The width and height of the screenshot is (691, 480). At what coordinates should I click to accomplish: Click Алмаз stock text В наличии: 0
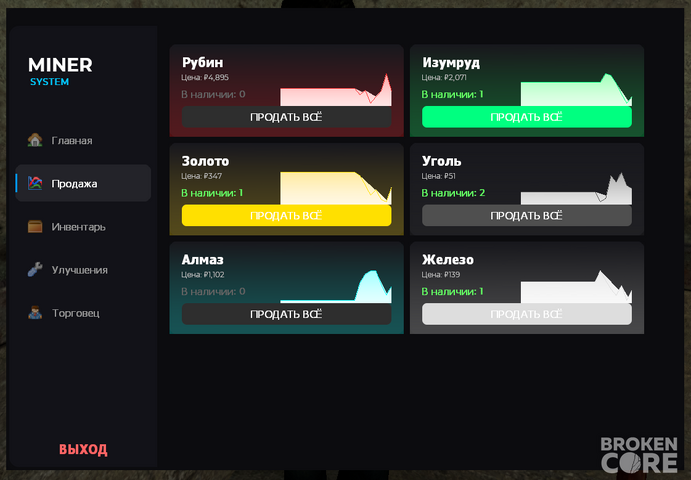(x=213, y=291)
